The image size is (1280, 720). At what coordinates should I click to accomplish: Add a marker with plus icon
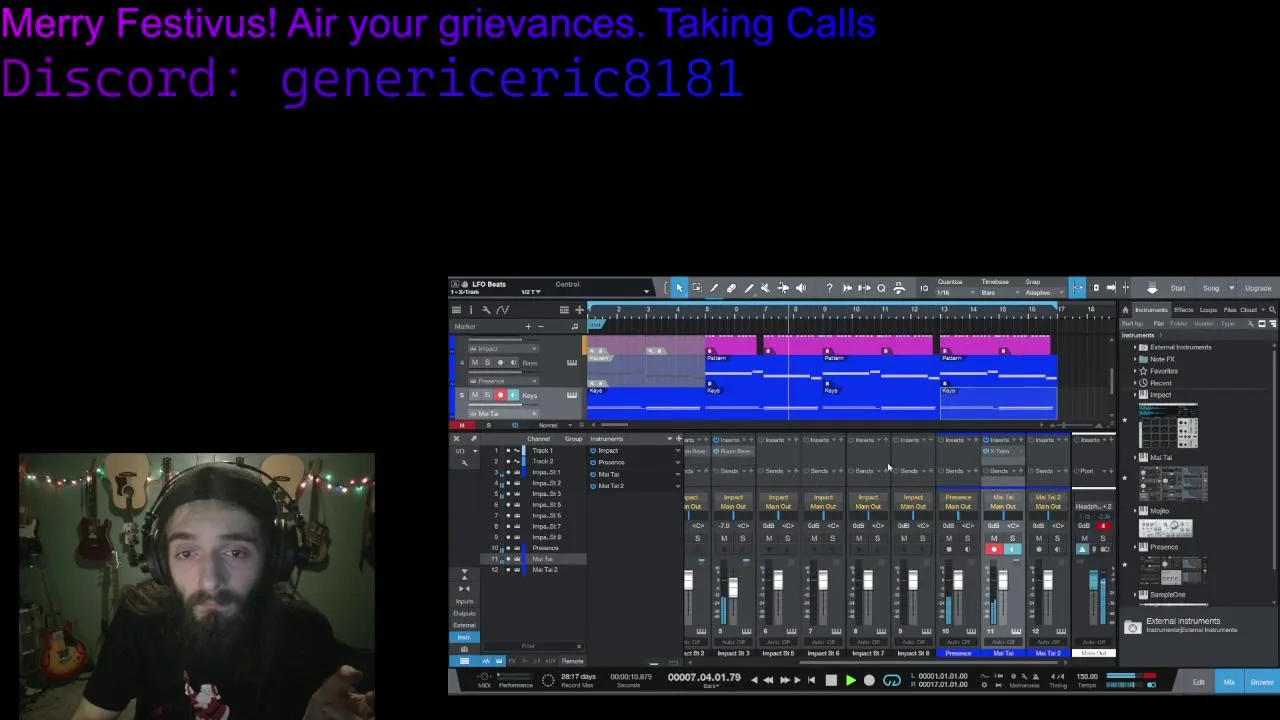click(528, 326)
